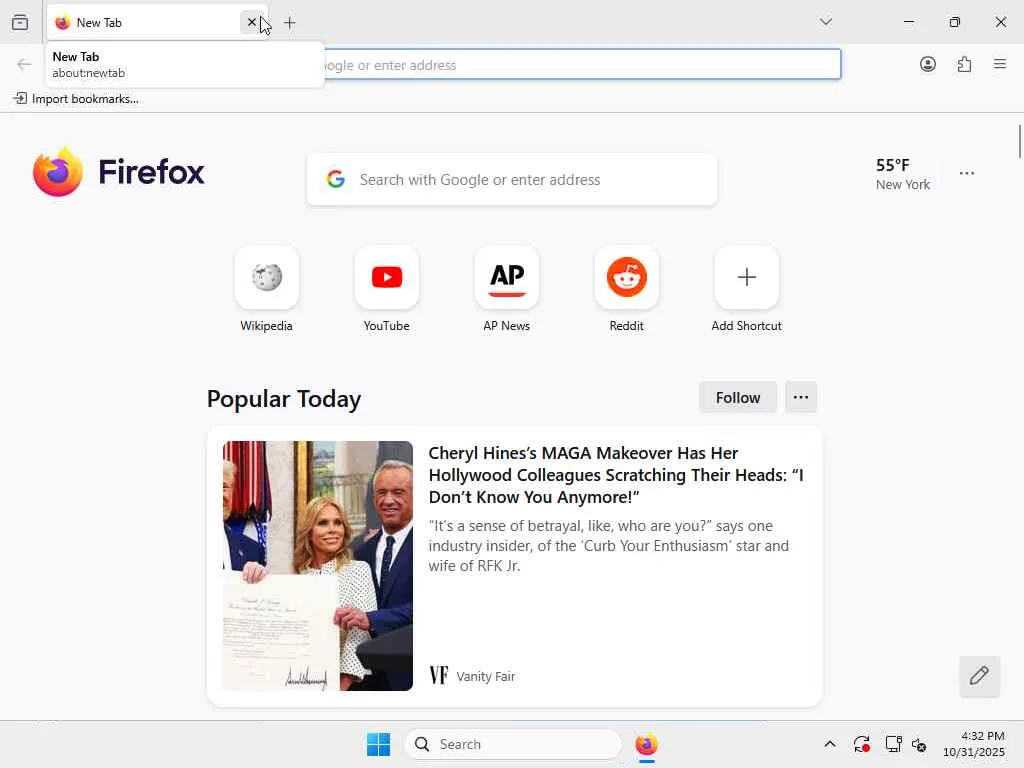
Task: Click Firefox icon in the taskbar
Action: point(647,744)
